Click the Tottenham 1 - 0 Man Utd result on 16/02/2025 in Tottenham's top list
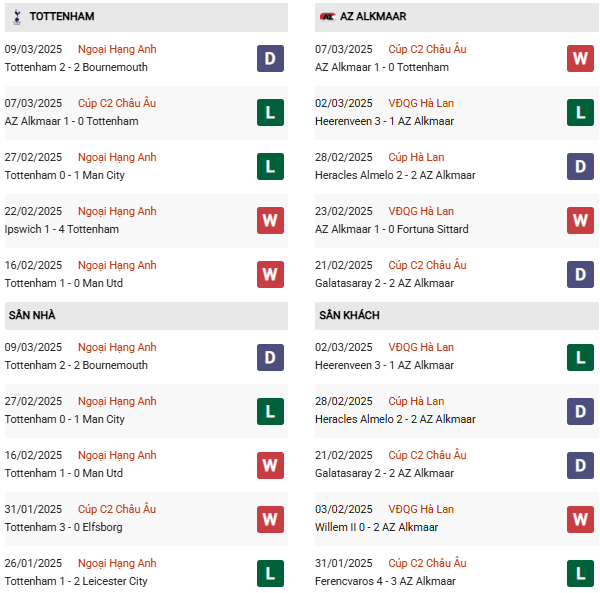Image resolution: width=600 pixels, height=593 pixels. (64, 283)
